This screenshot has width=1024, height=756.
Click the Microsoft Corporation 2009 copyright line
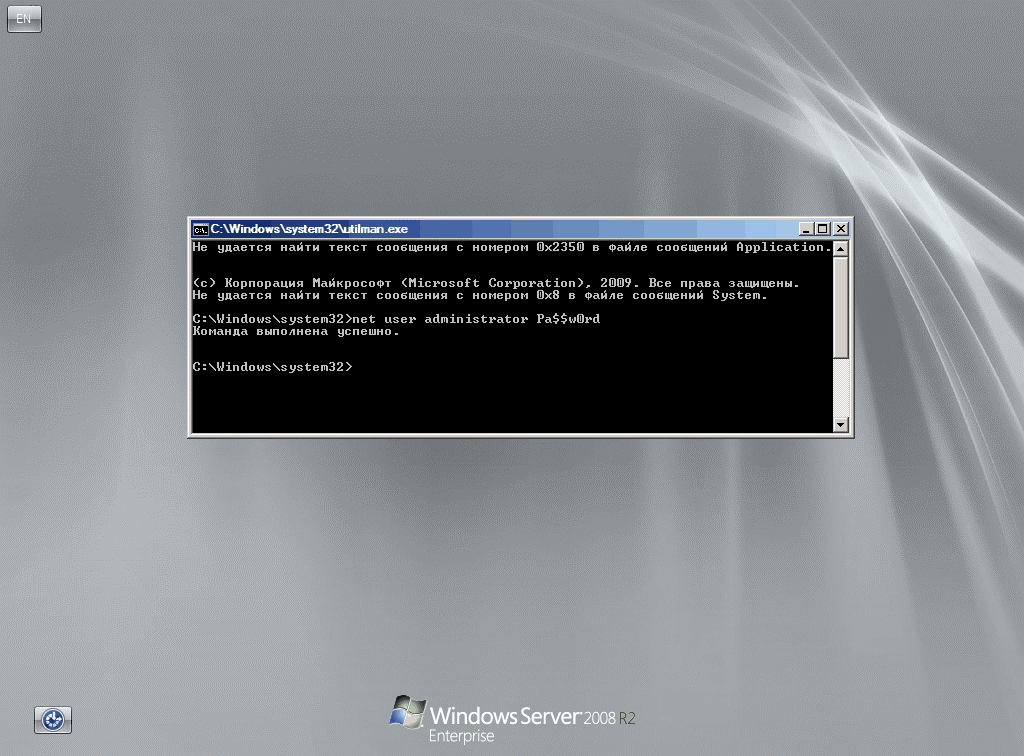click(x=496, y=283)
